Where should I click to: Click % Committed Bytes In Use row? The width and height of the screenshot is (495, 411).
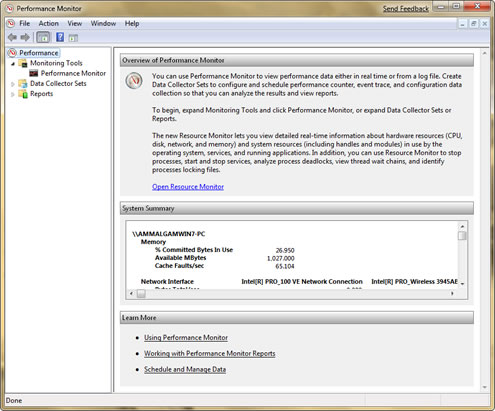[225, 250]
